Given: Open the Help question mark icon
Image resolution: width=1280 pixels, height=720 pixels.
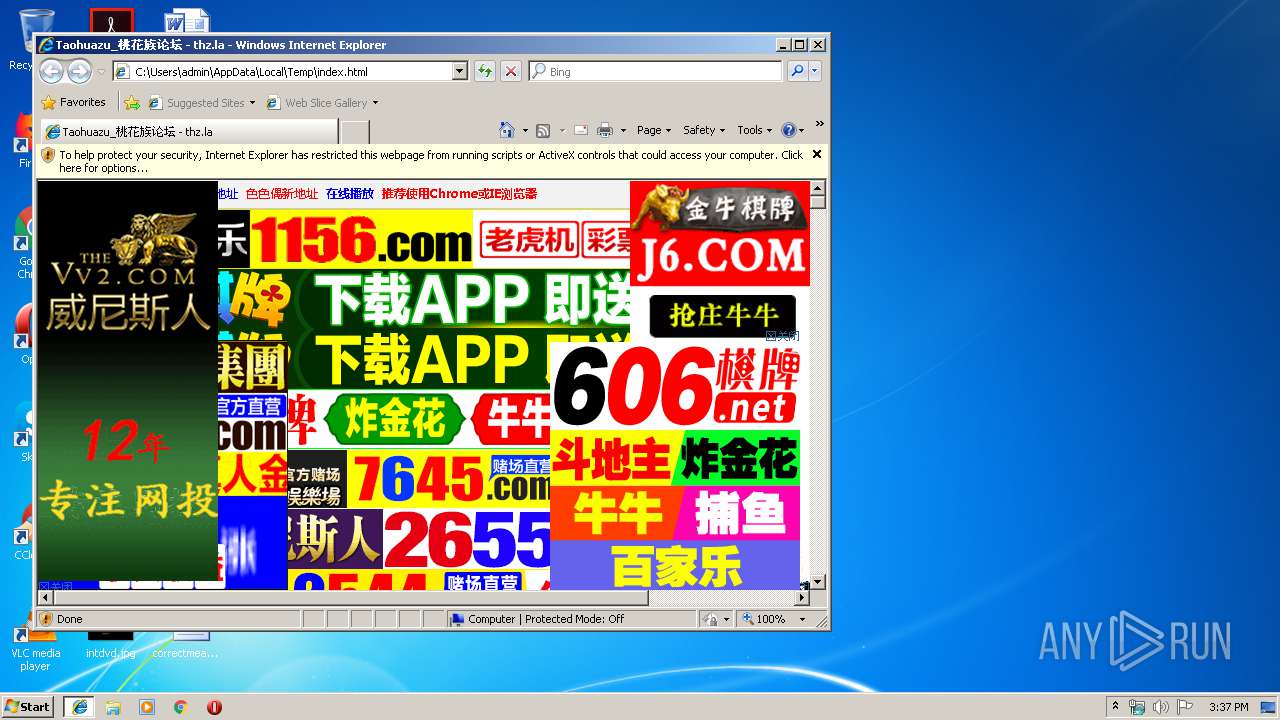Looking at the screenshot, I should 788,130.
